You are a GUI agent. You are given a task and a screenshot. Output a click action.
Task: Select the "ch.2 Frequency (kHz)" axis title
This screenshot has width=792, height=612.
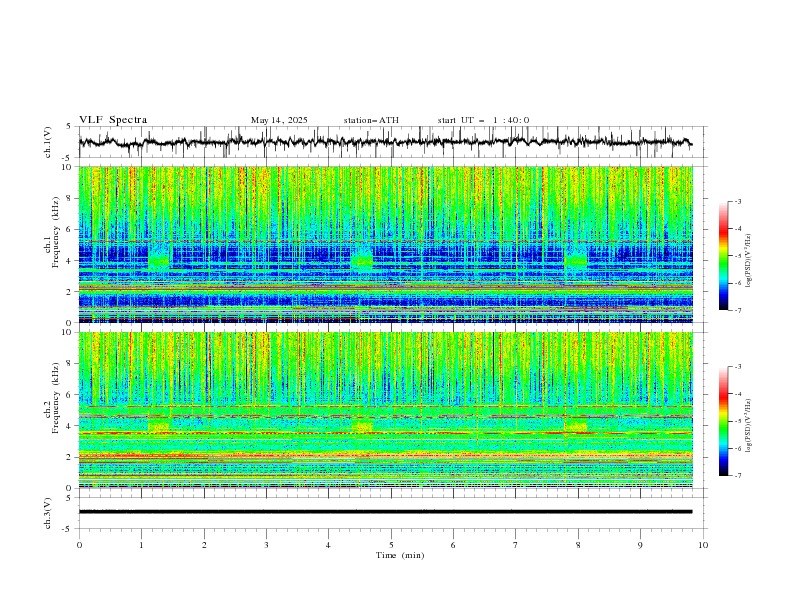pyautogui.click(x=52, y=397)
